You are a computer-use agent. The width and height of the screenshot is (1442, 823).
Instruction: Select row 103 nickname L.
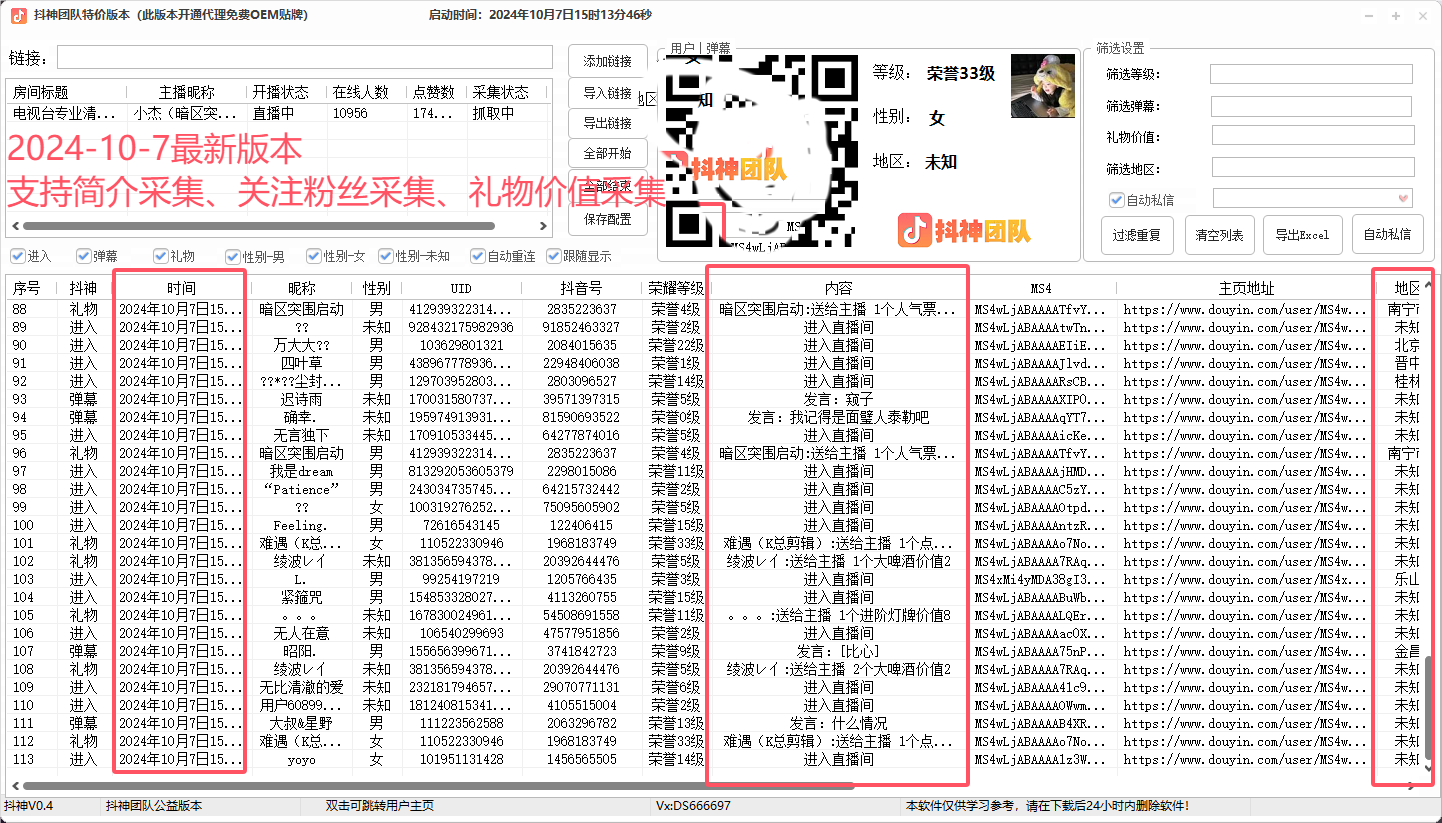point(301,579)
